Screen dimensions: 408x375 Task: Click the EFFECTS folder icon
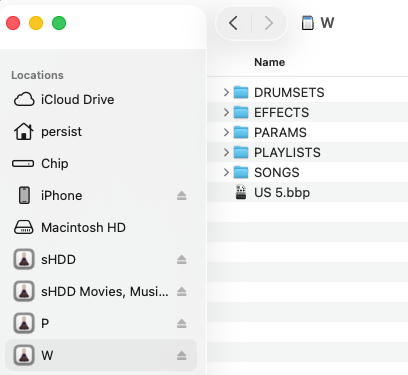coord(241,112)
